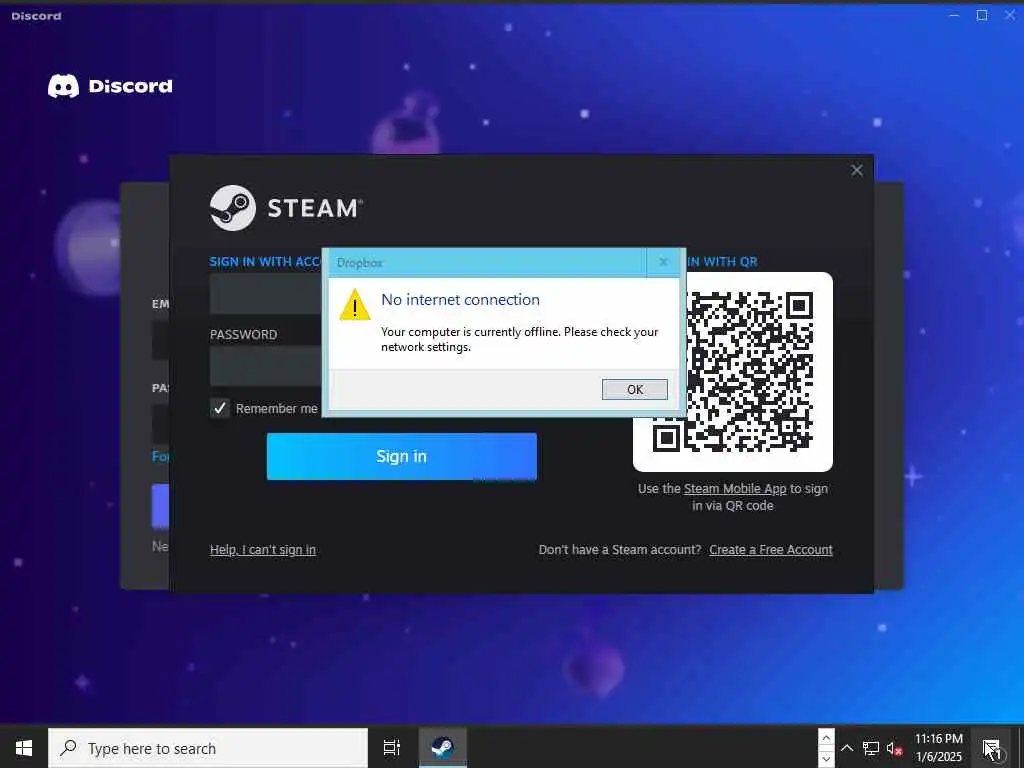
Task: Click the muted volume tray icon
Action: click(894, 748)
